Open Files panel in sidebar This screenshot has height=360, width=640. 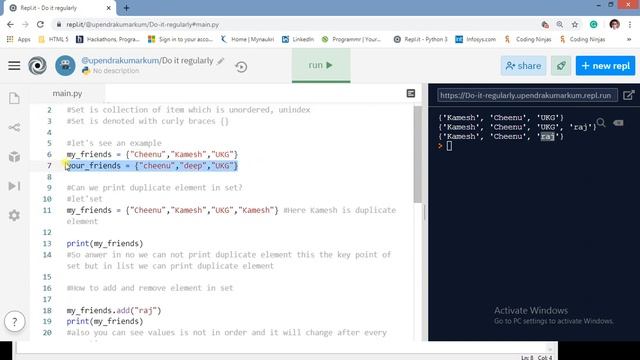click(x=14, y=98)
